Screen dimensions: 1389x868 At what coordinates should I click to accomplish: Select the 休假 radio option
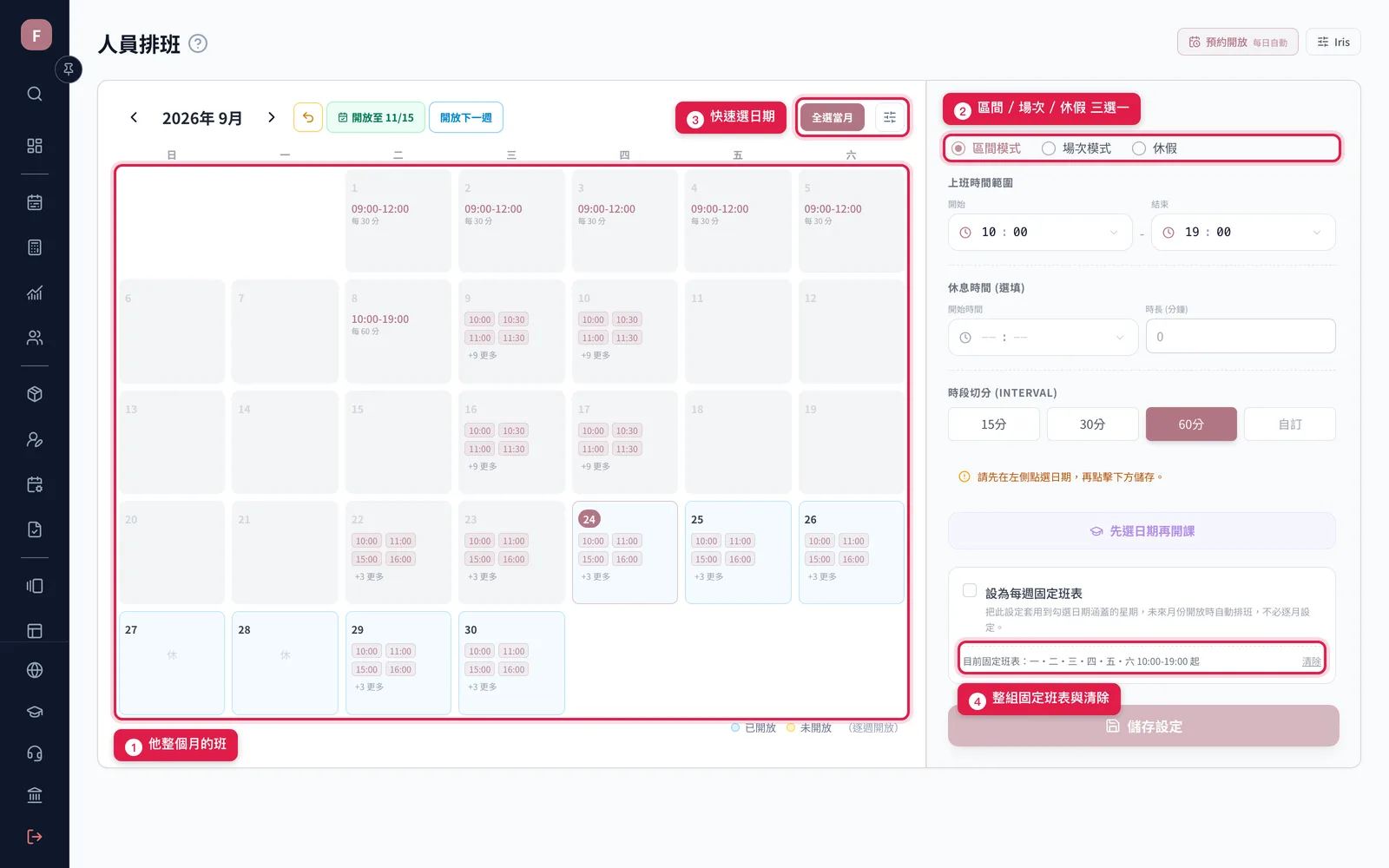1155,148
